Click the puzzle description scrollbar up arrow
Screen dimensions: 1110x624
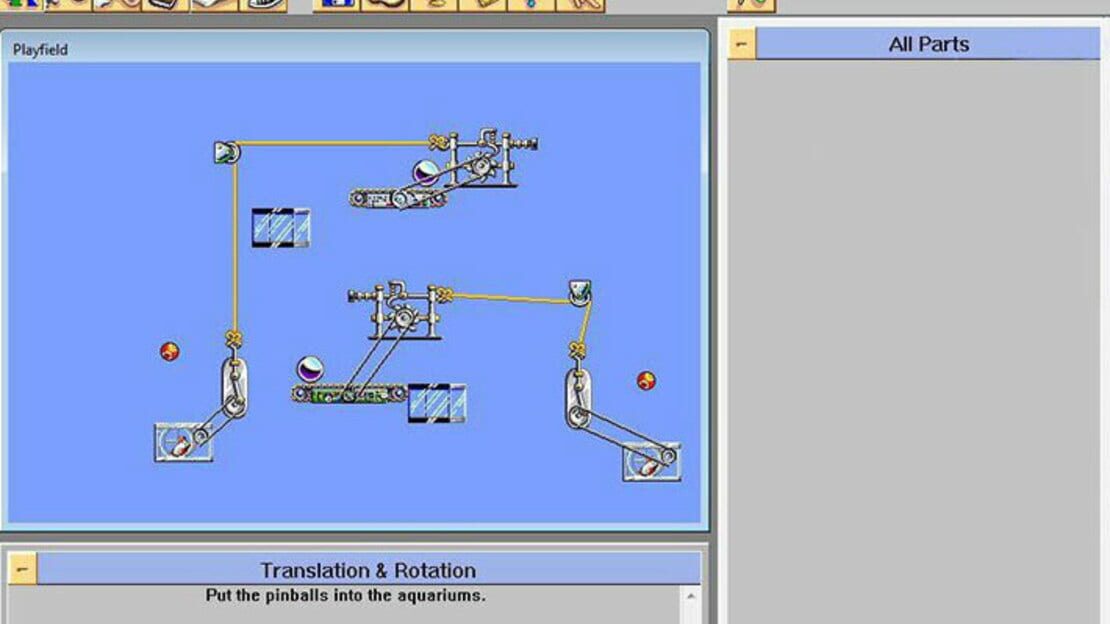coord(690,596)
